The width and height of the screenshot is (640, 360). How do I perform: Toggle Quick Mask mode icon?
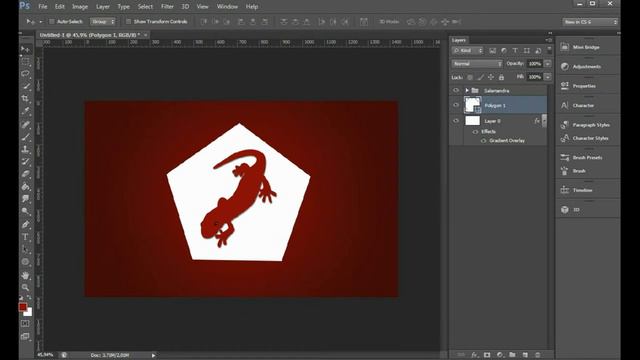(x=25, y=324)
